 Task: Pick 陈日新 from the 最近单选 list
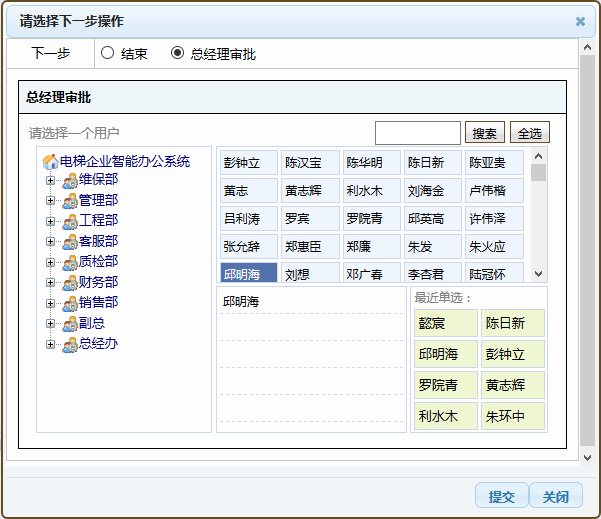[514, 323]
